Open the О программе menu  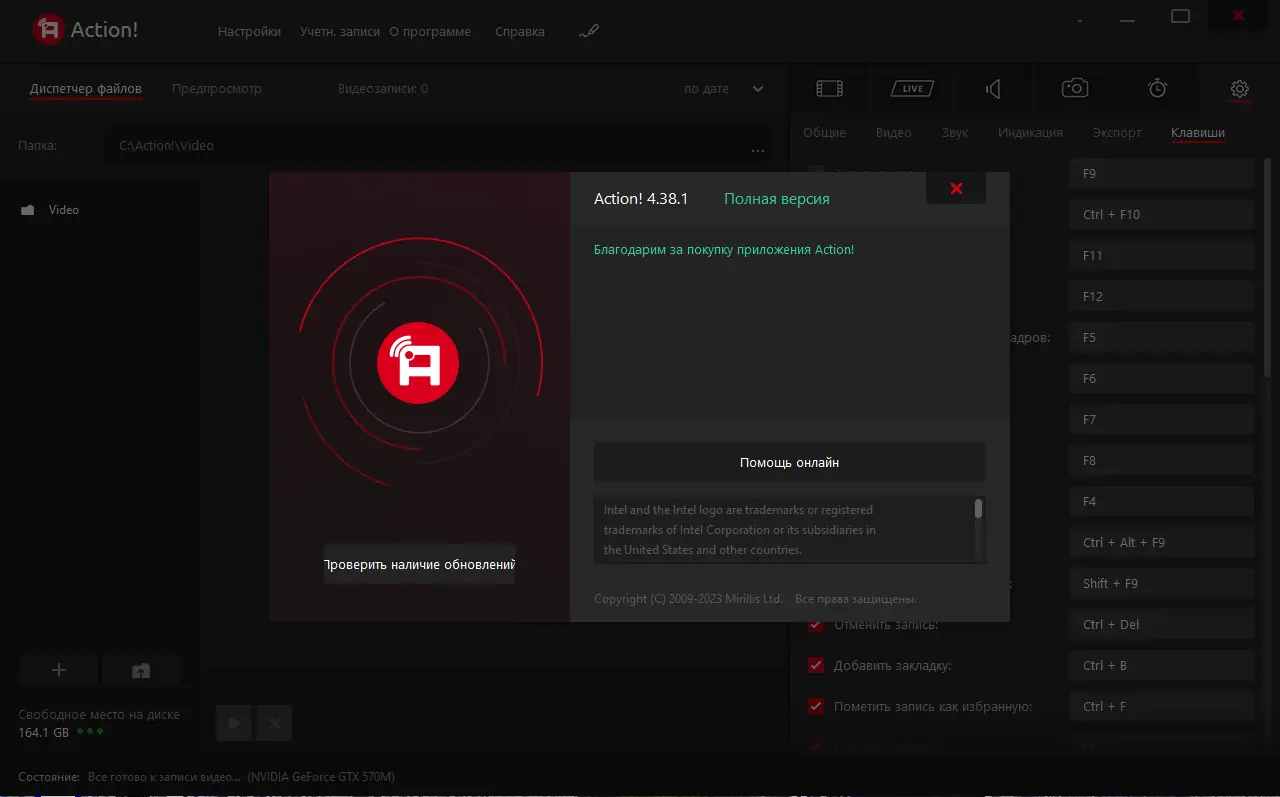(x=430, y=31)
